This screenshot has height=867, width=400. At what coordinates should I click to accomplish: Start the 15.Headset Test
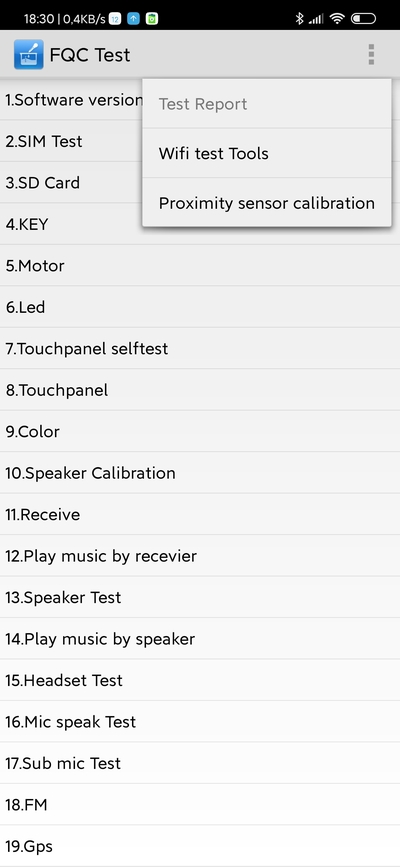tap(200, 680)
